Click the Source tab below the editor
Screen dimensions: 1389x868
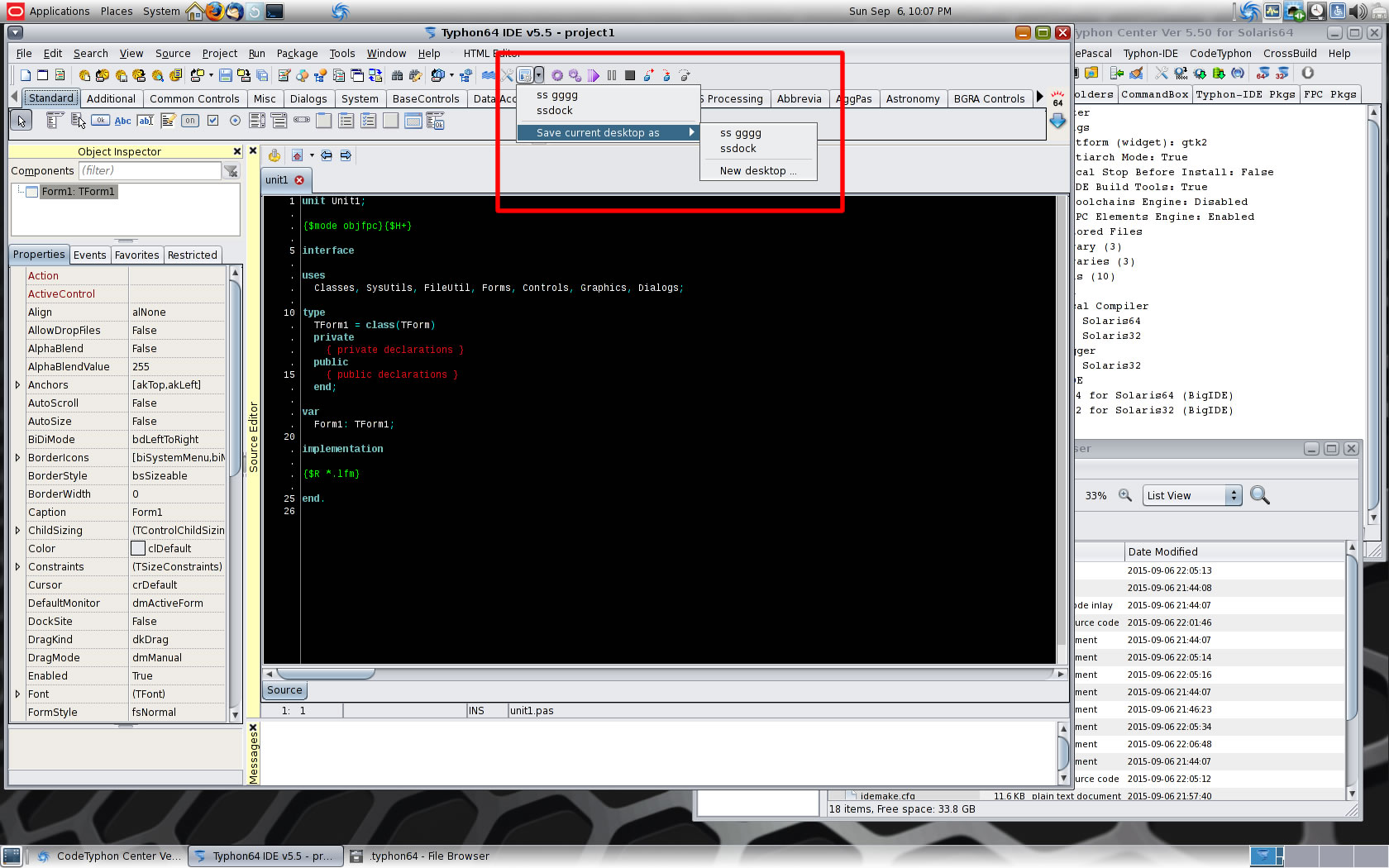click(284, 690)
